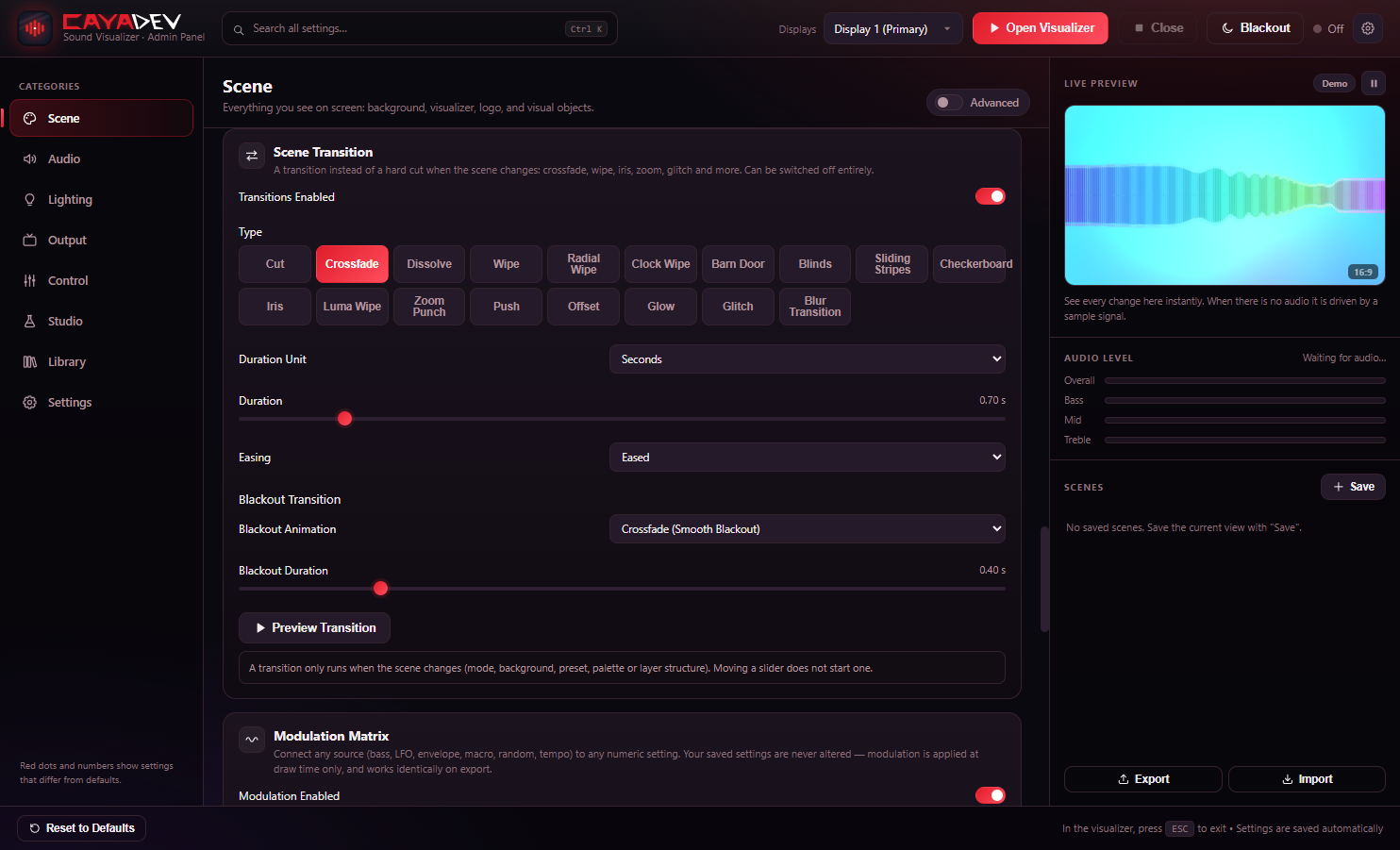Select the Cut transition type
The height and width of the screenshot is (850, 1400).
[275, 264]
